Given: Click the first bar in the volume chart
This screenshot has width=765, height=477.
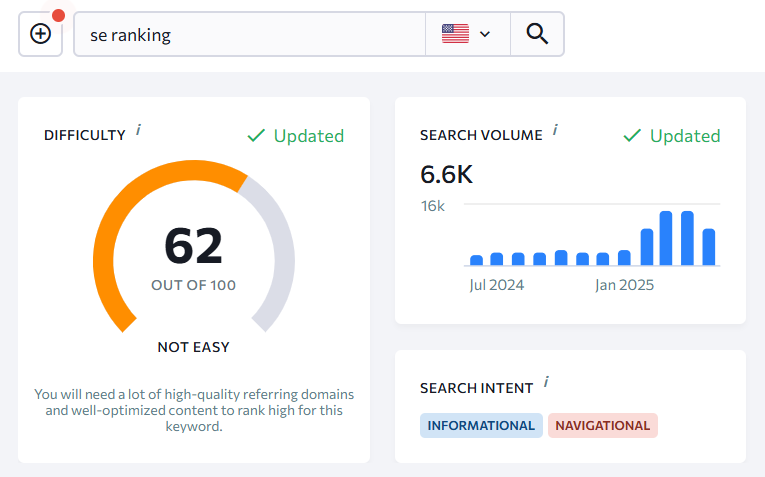Looking at the screenshot, I should 476,260.
